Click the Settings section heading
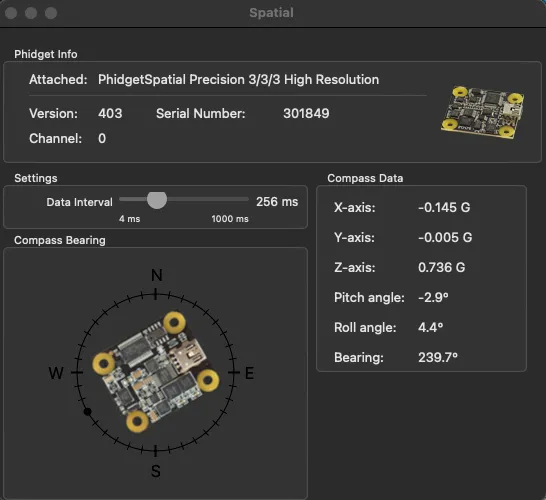The image size is (546, 500). coord(36,178)
